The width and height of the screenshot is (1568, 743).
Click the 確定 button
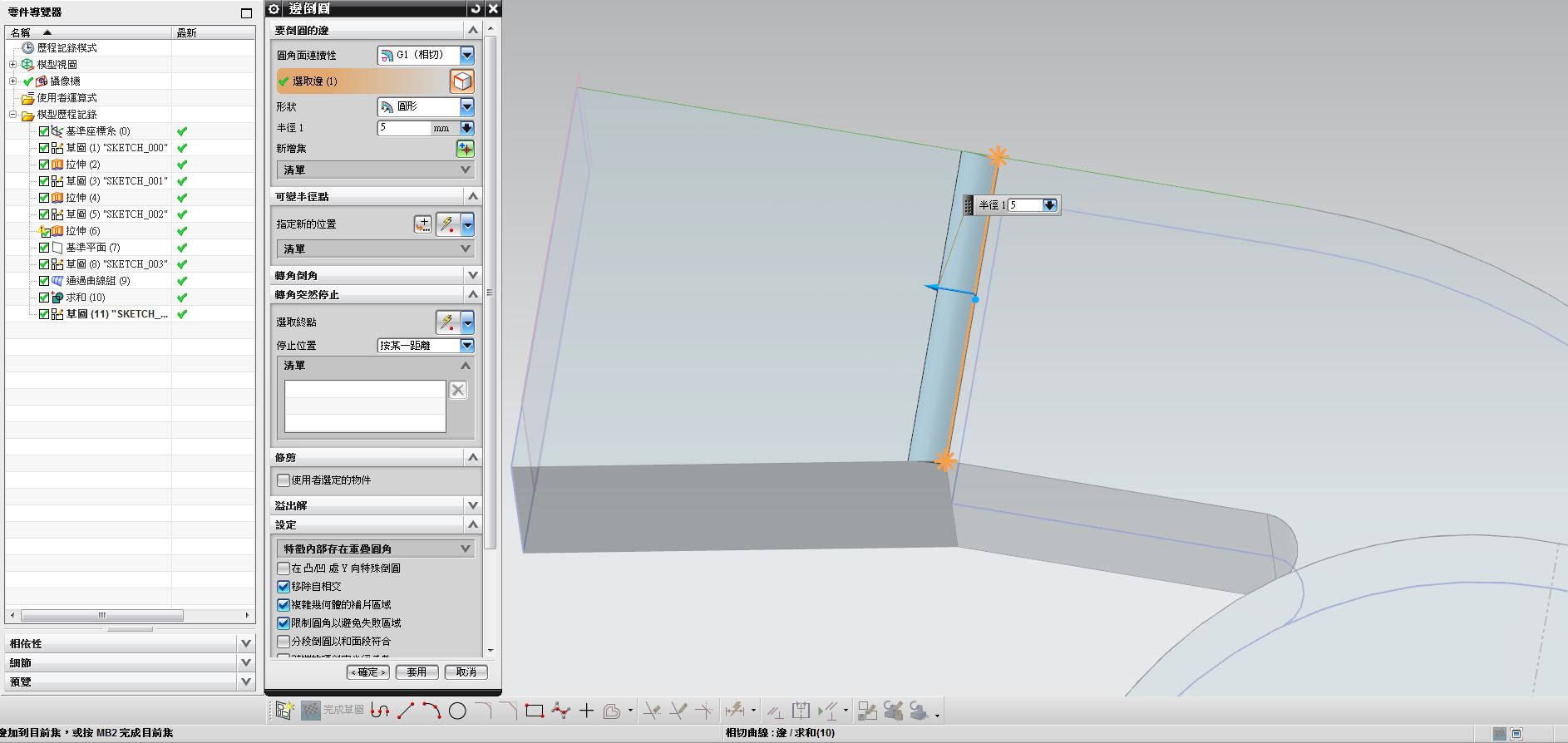point(367,672)
